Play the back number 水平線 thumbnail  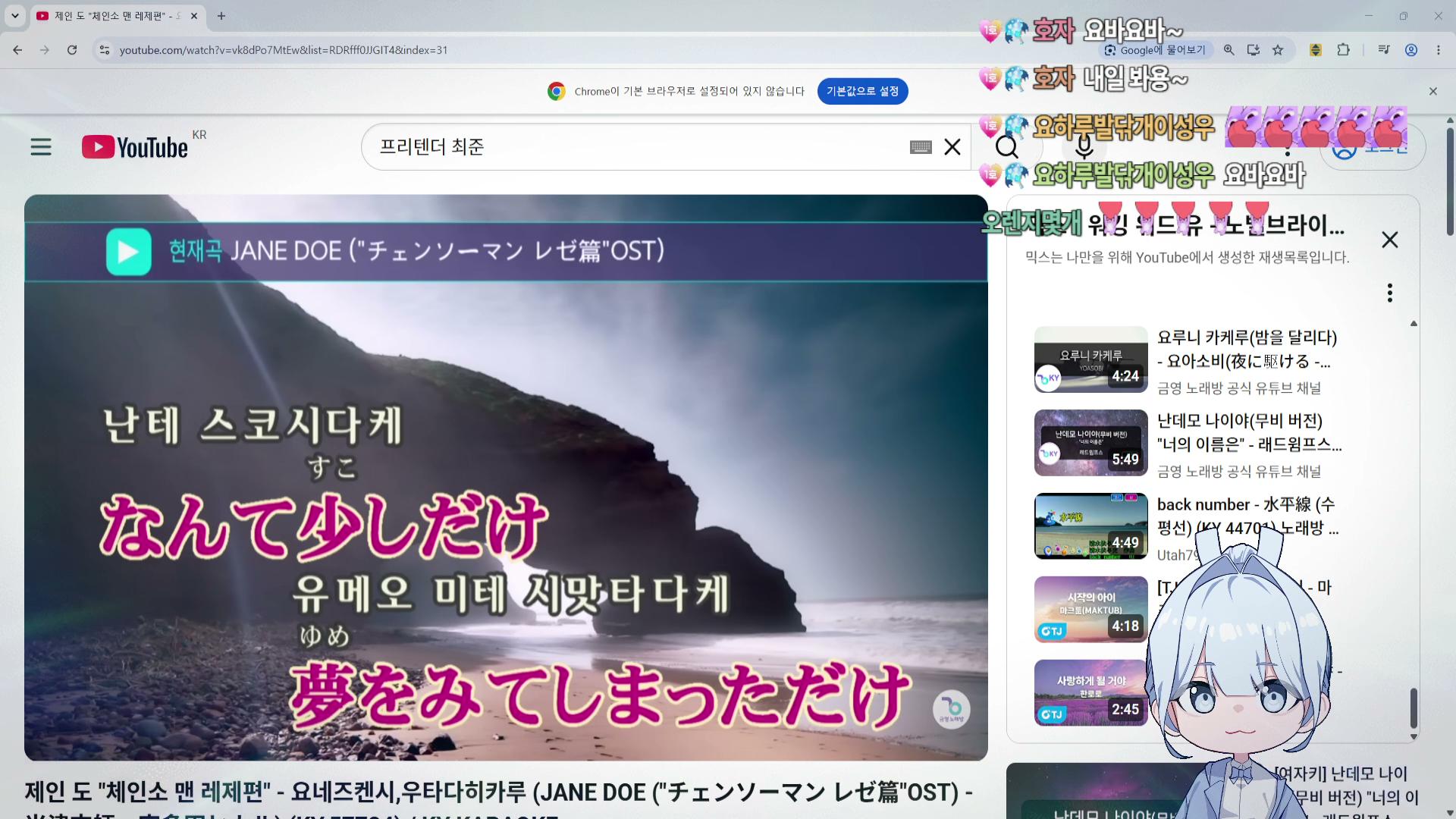1090,526
